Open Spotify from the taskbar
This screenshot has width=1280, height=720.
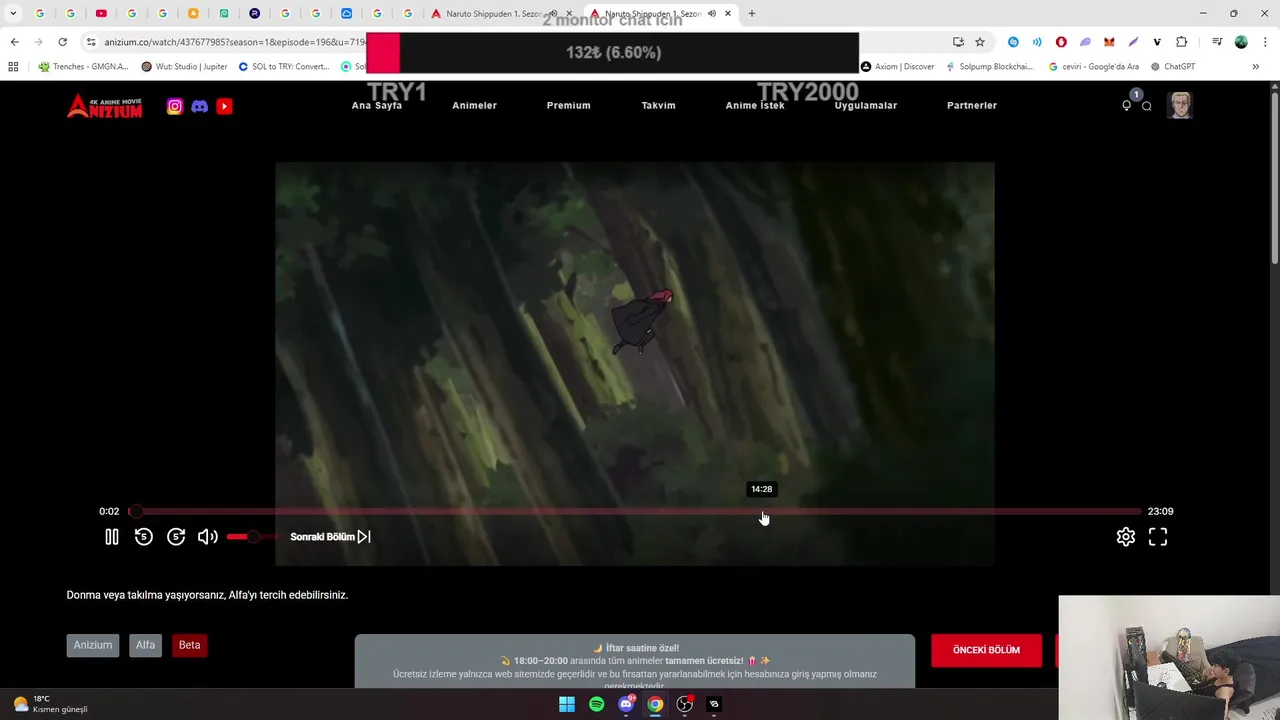[597, 705]
